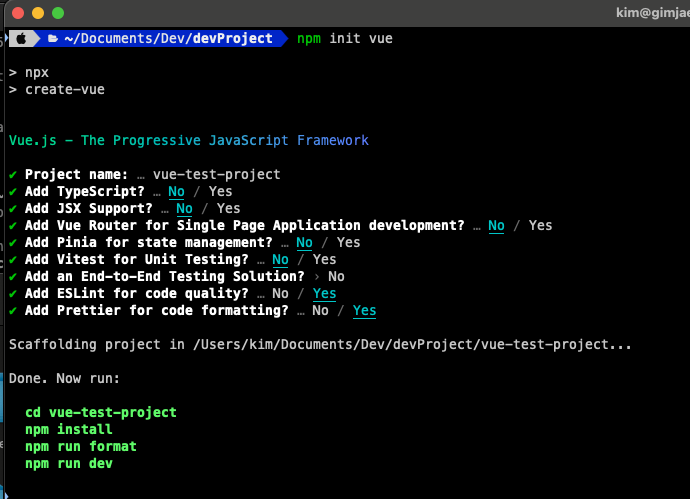Click the 'npm run dev' command
The height and width of the screenshot is (499, 690).
point(69,464)
